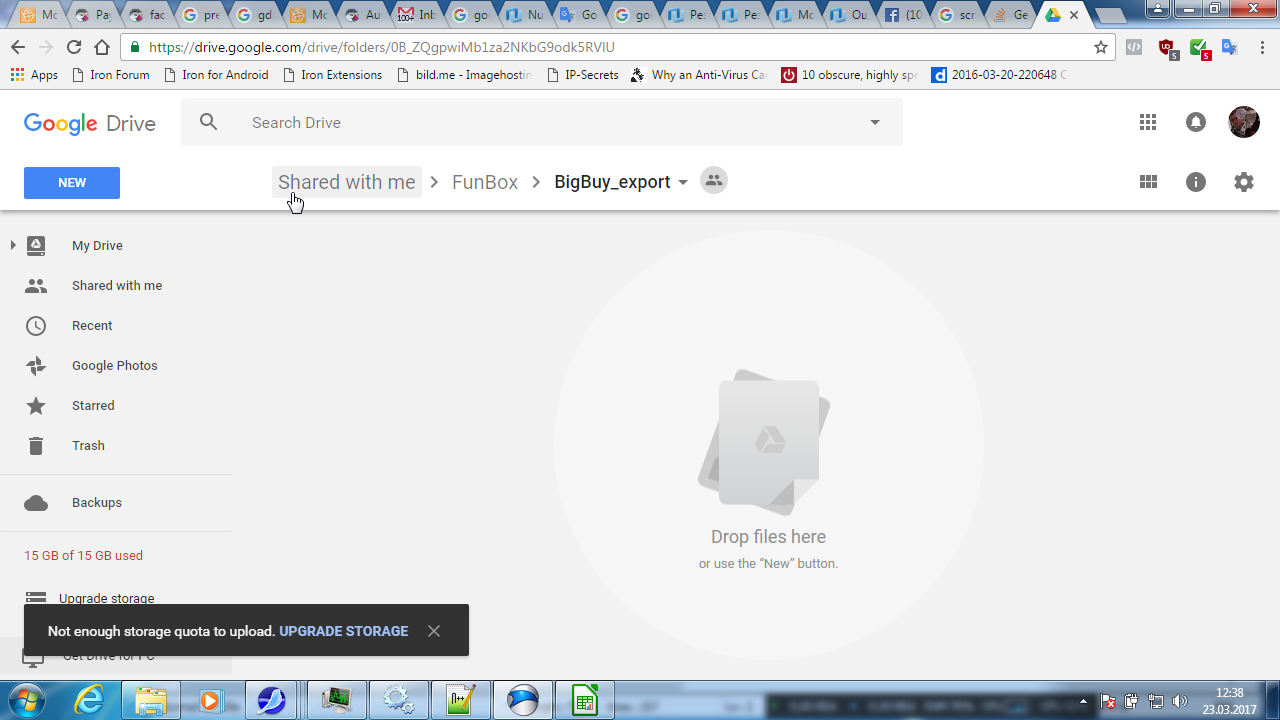
Task: Switch to the tab starting with "scr"
Action: [x=957, y=15]
